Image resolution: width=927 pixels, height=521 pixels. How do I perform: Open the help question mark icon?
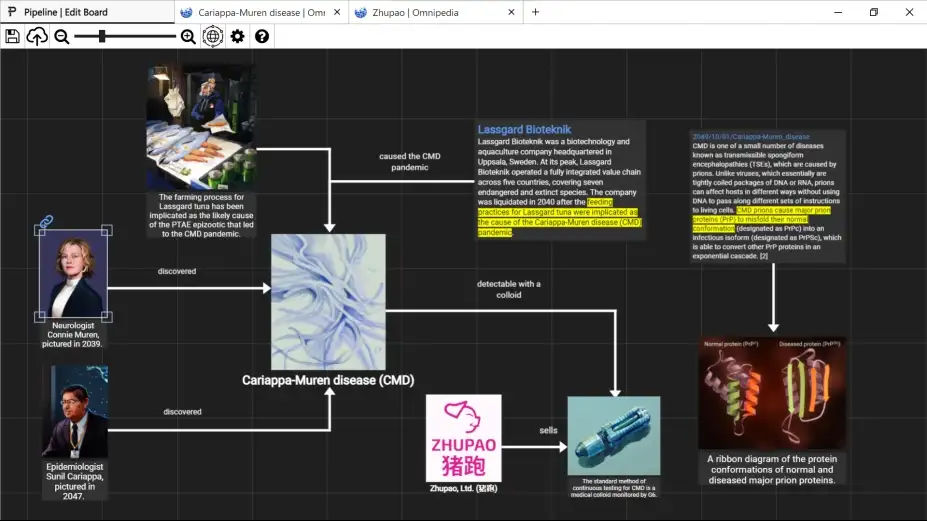point(262,37)
